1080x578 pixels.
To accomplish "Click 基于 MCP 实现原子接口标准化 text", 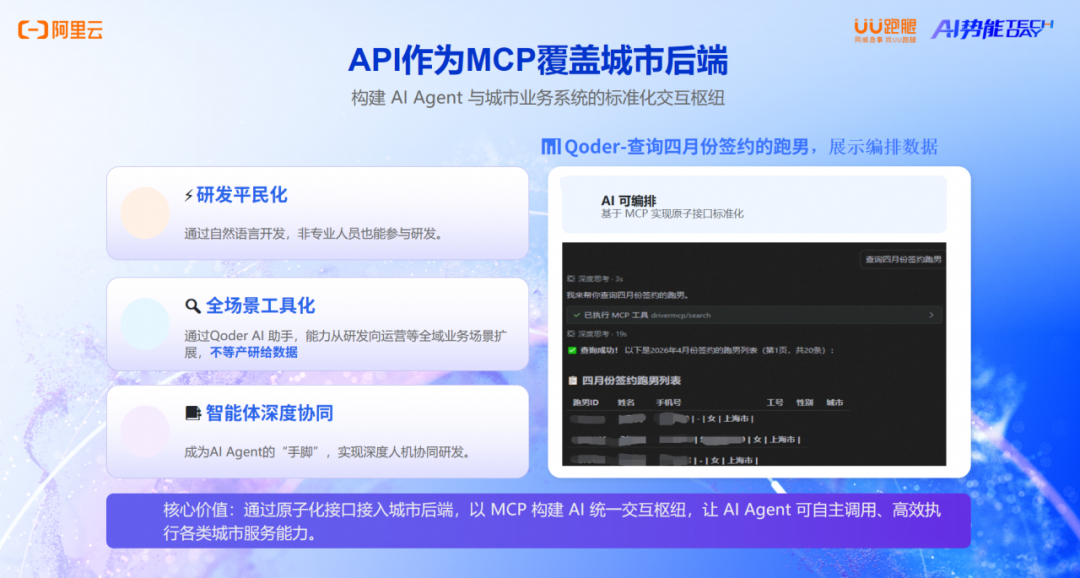I will click(672, 214).
